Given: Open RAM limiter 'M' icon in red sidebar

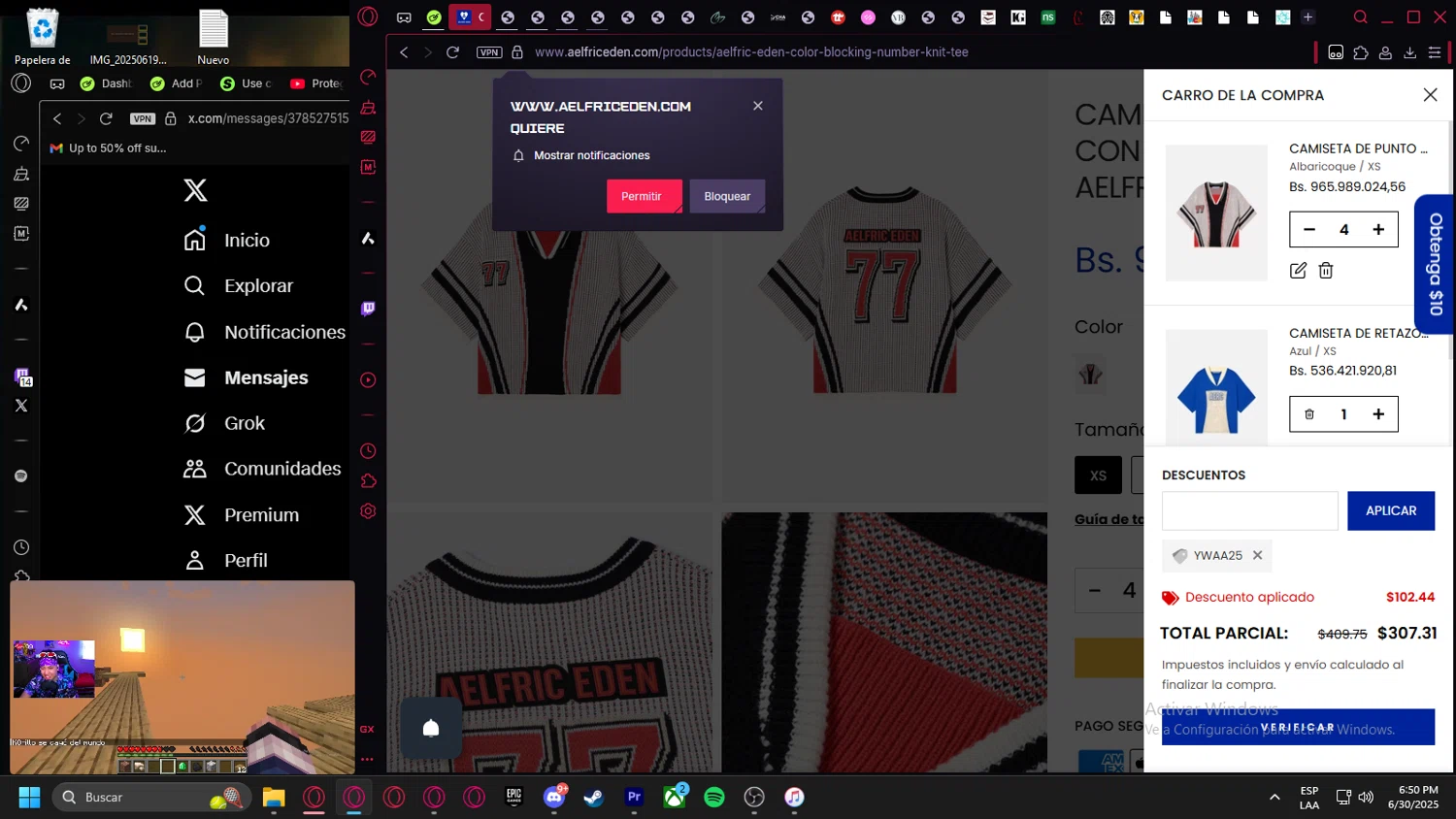Looking at the screenshot, I should coord(368,167).
